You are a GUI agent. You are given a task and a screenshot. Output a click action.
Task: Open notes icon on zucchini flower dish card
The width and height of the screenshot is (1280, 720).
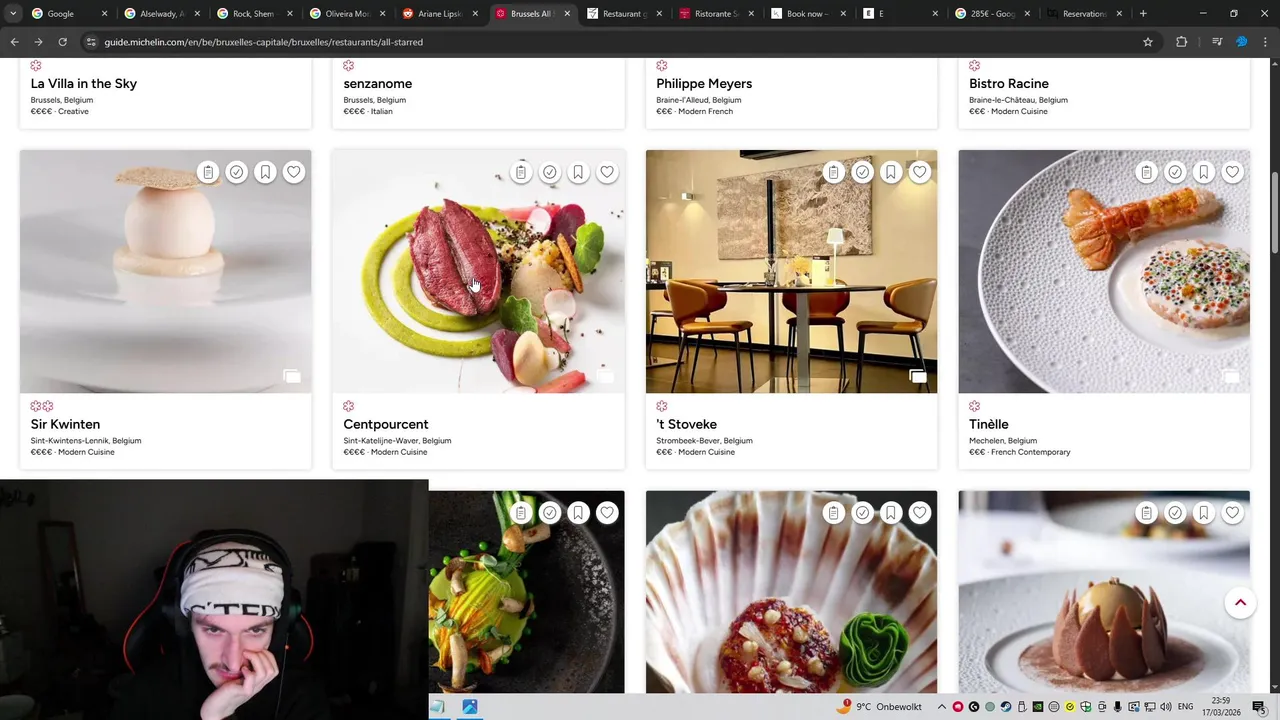click(x=521, y=513)
